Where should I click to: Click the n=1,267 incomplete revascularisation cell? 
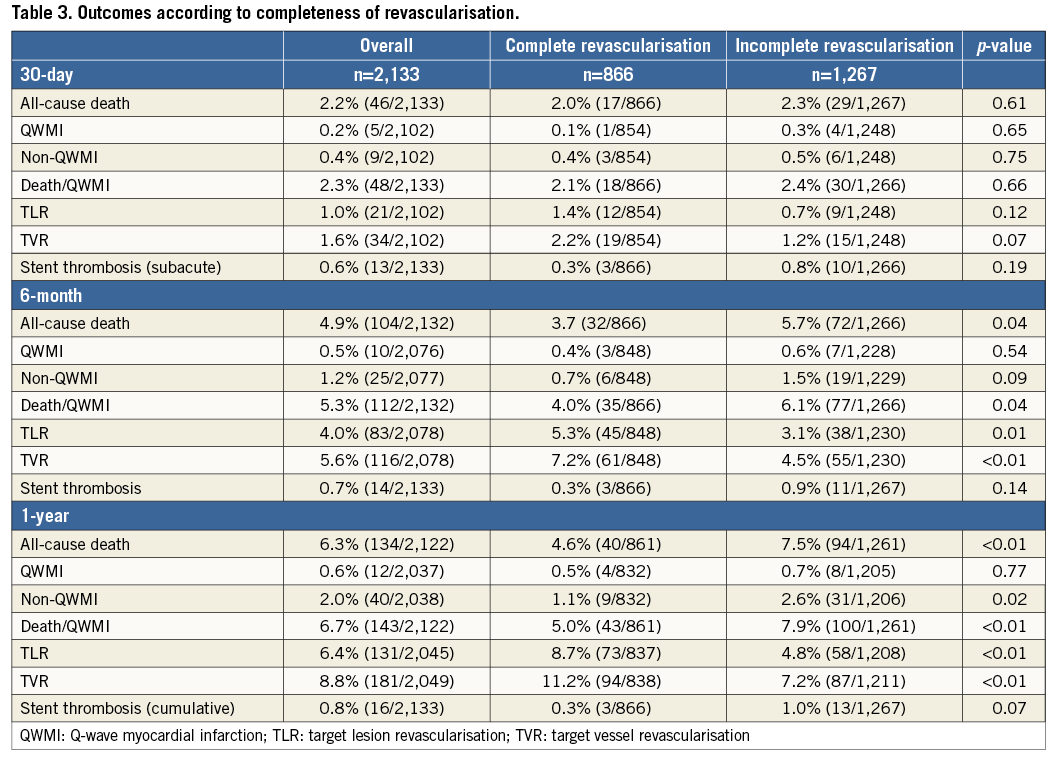(844, 74)
